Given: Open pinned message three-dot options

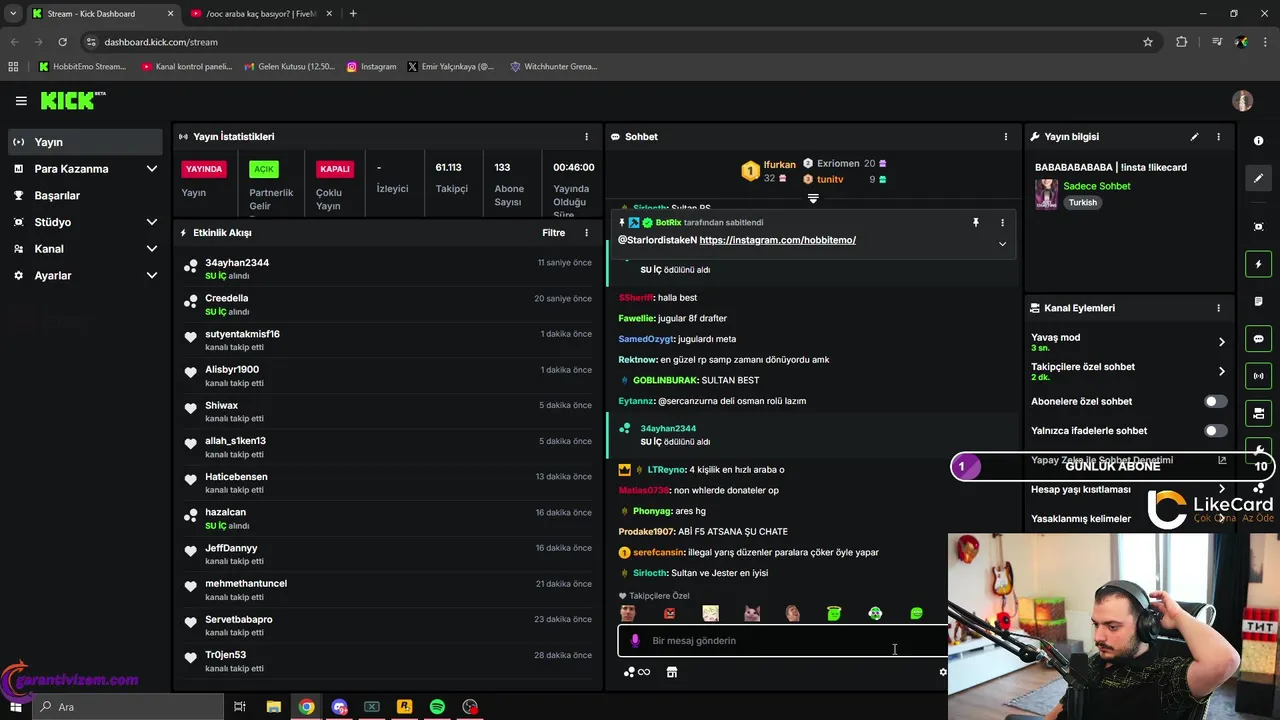Looking at the screenshot, I should (1002, 223).
